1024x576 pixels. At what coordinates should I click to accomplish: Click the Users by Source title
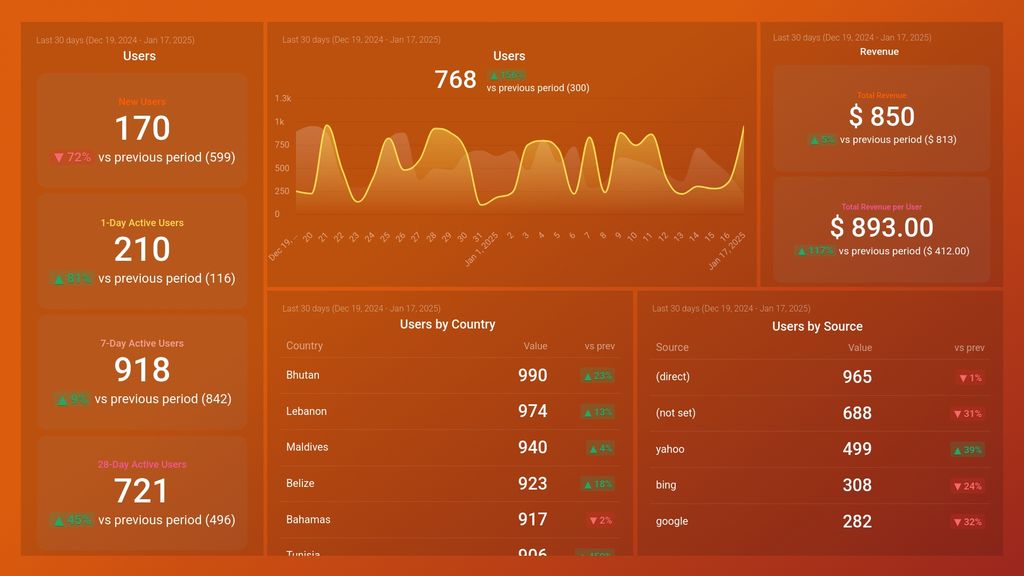[817, 327]
